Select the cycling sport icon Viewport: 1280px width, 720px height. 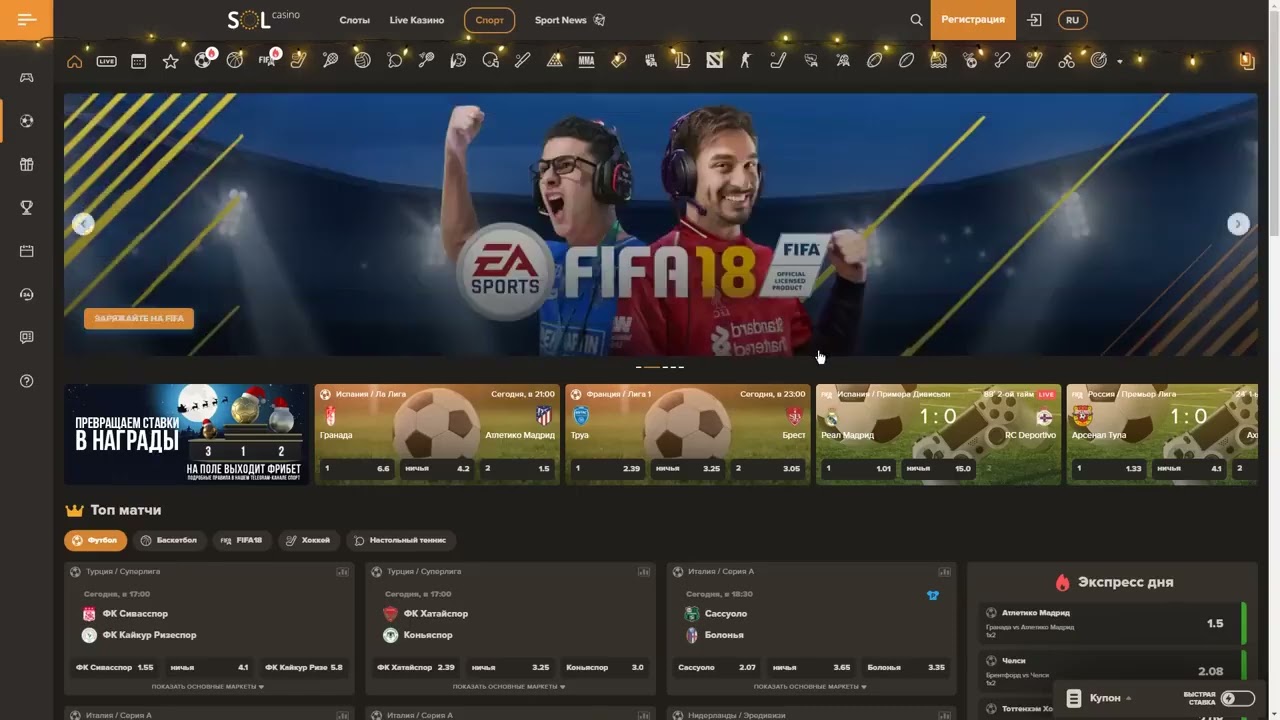(1066, 60)
